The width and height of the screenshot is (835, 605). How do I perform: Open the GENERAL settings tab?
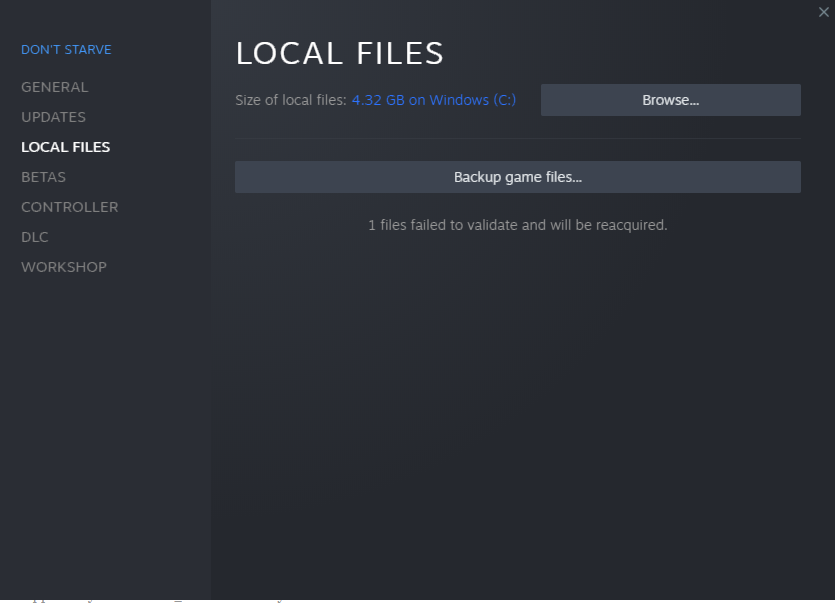[55, 87]
